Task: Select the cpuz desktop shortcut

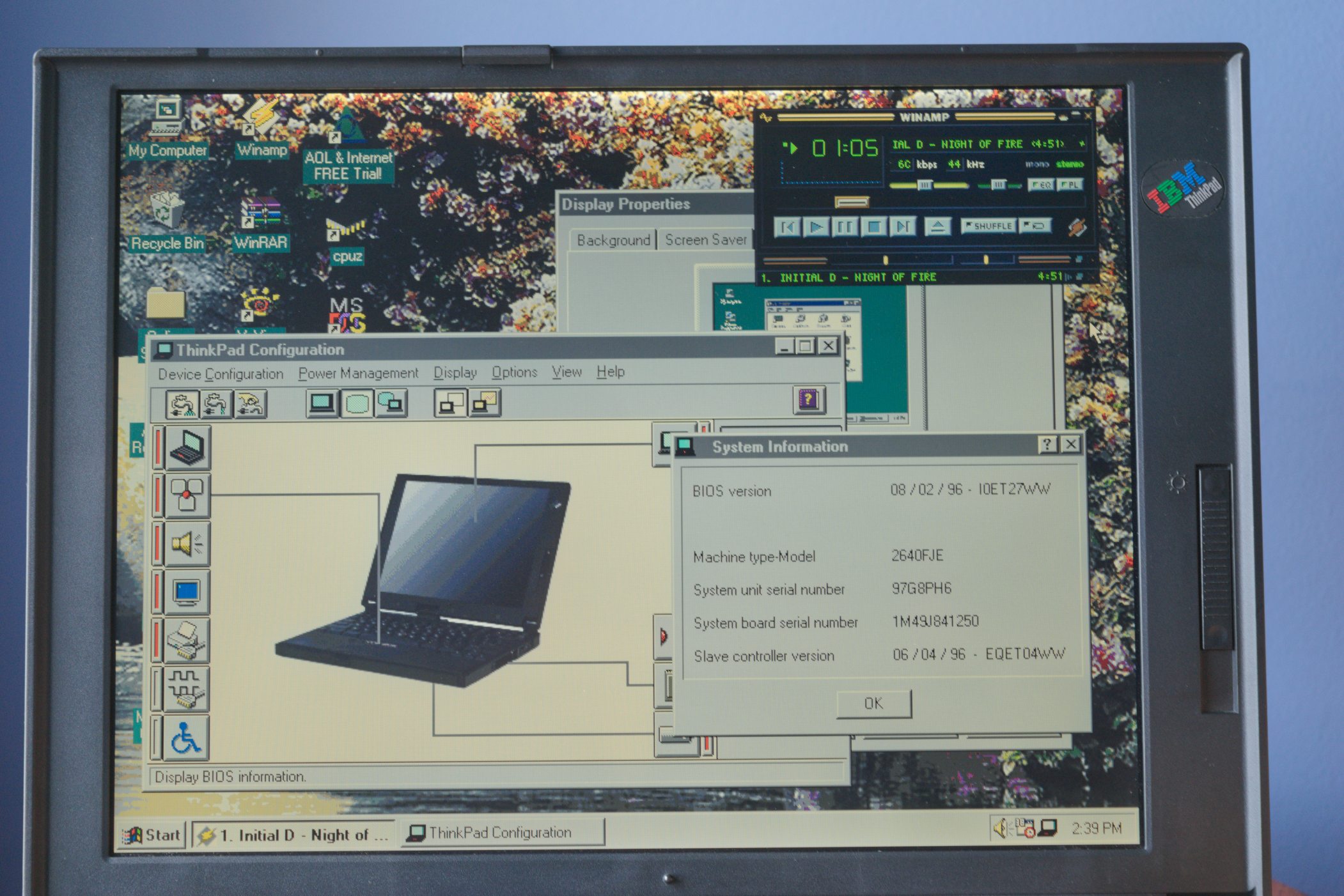Action: point(347,240)
